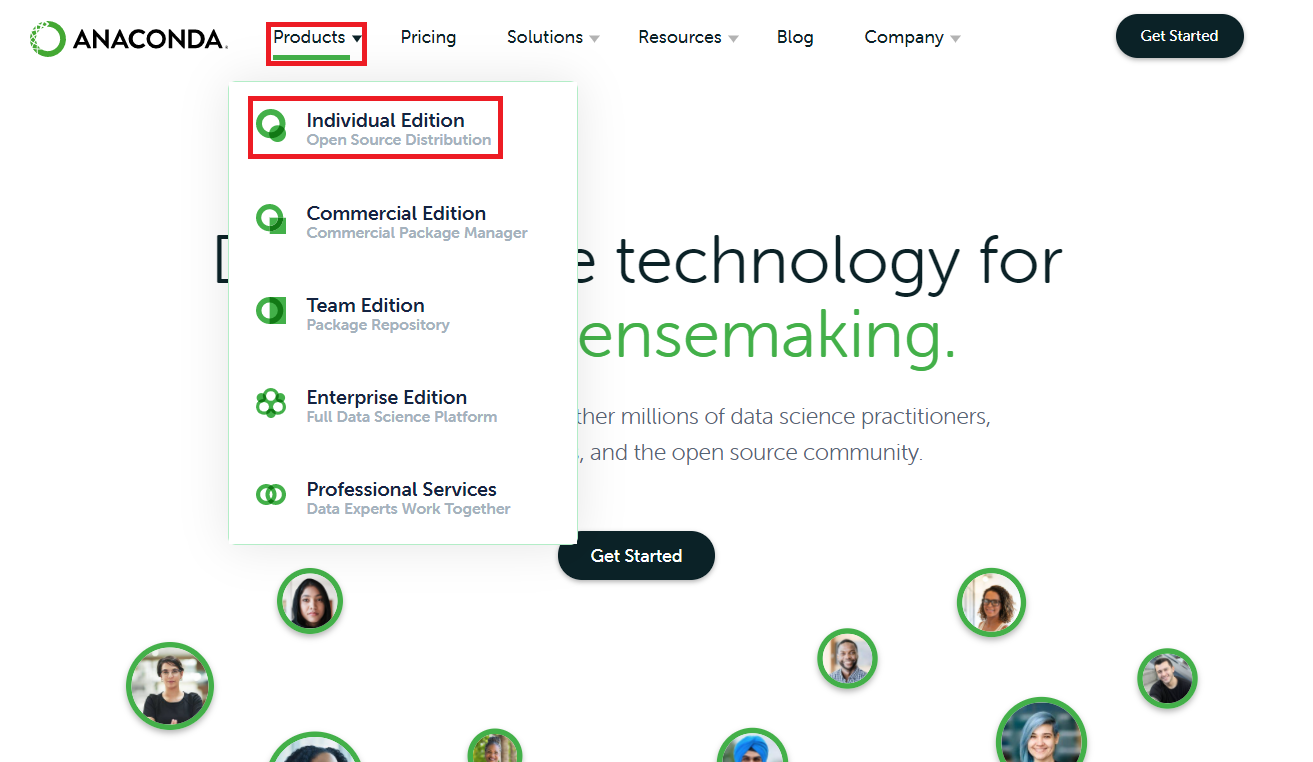Click the Team Edition half-circle icon

[271, 311]
